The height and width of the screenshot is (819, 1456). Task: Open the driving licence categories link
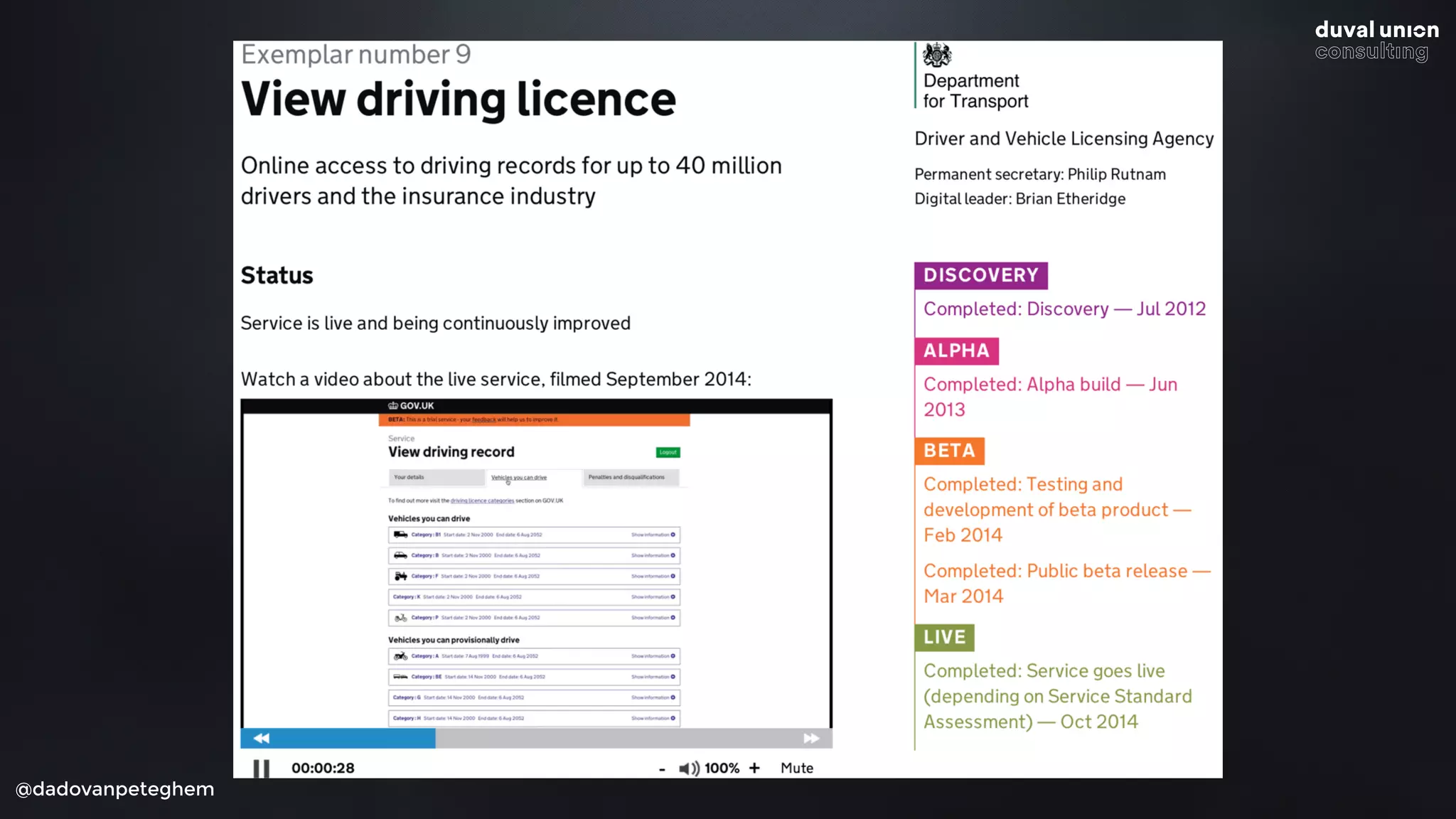(x=482, y=500)
